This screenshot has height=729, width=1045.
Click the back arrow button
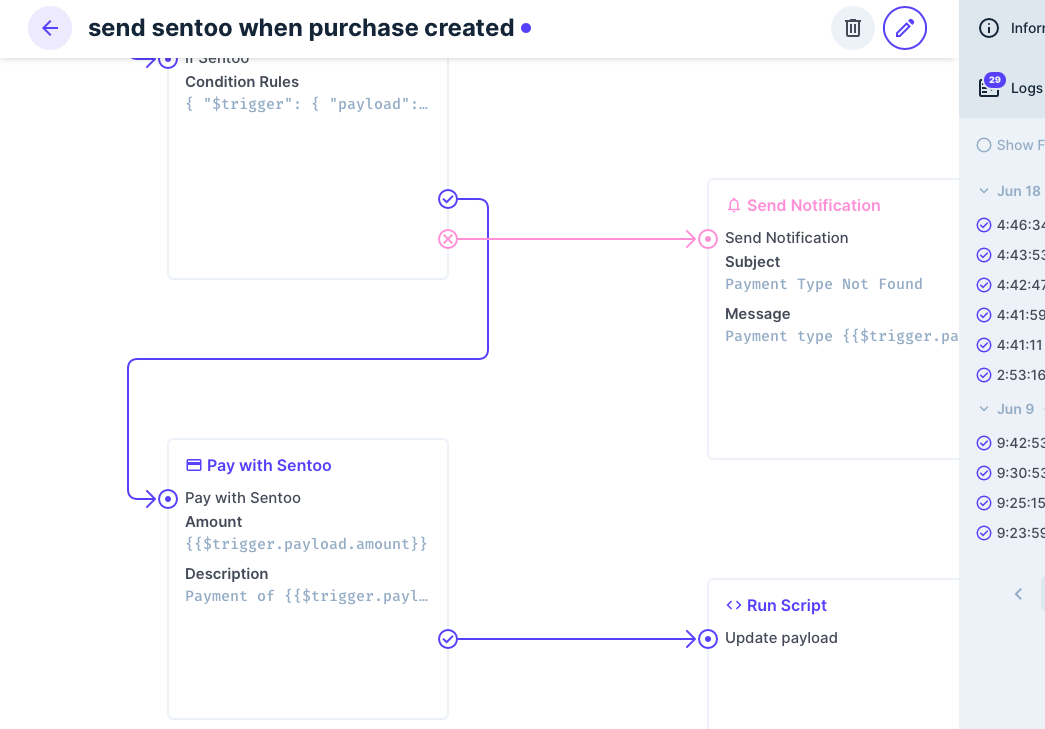click(x=50, y=28)
